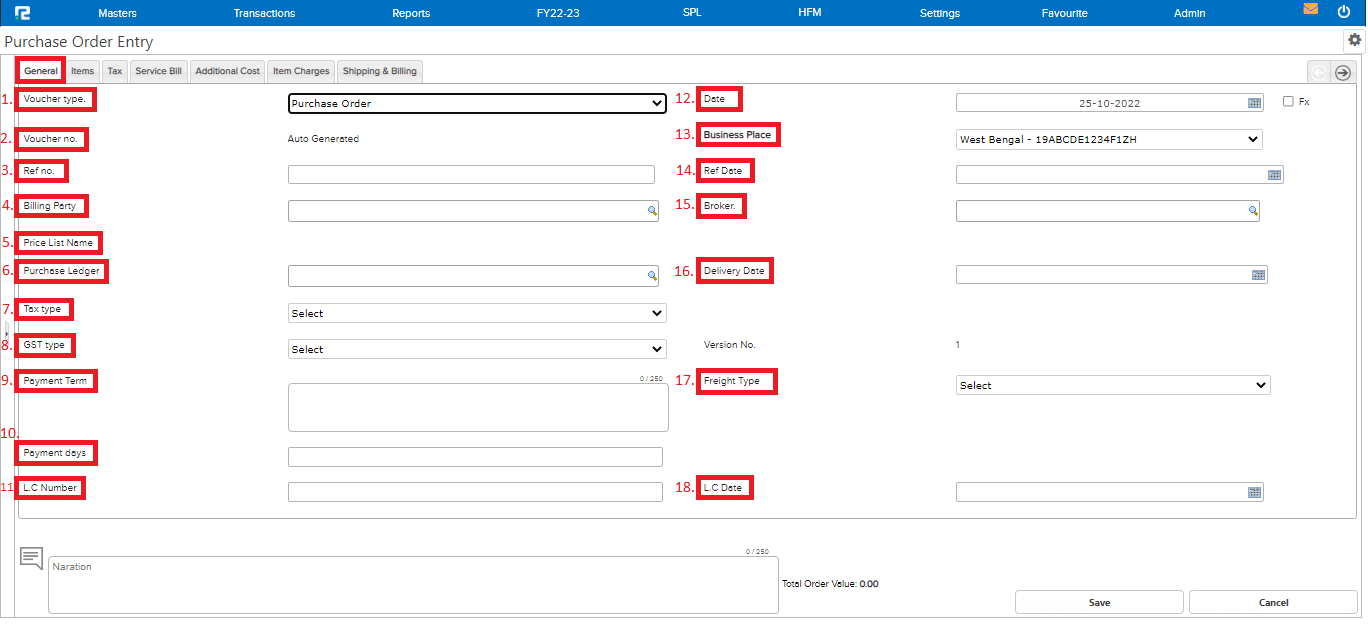Viewport: 1368px width, 625px height.
Task: Click the power logout icon
Action: tap(1343, 12)
